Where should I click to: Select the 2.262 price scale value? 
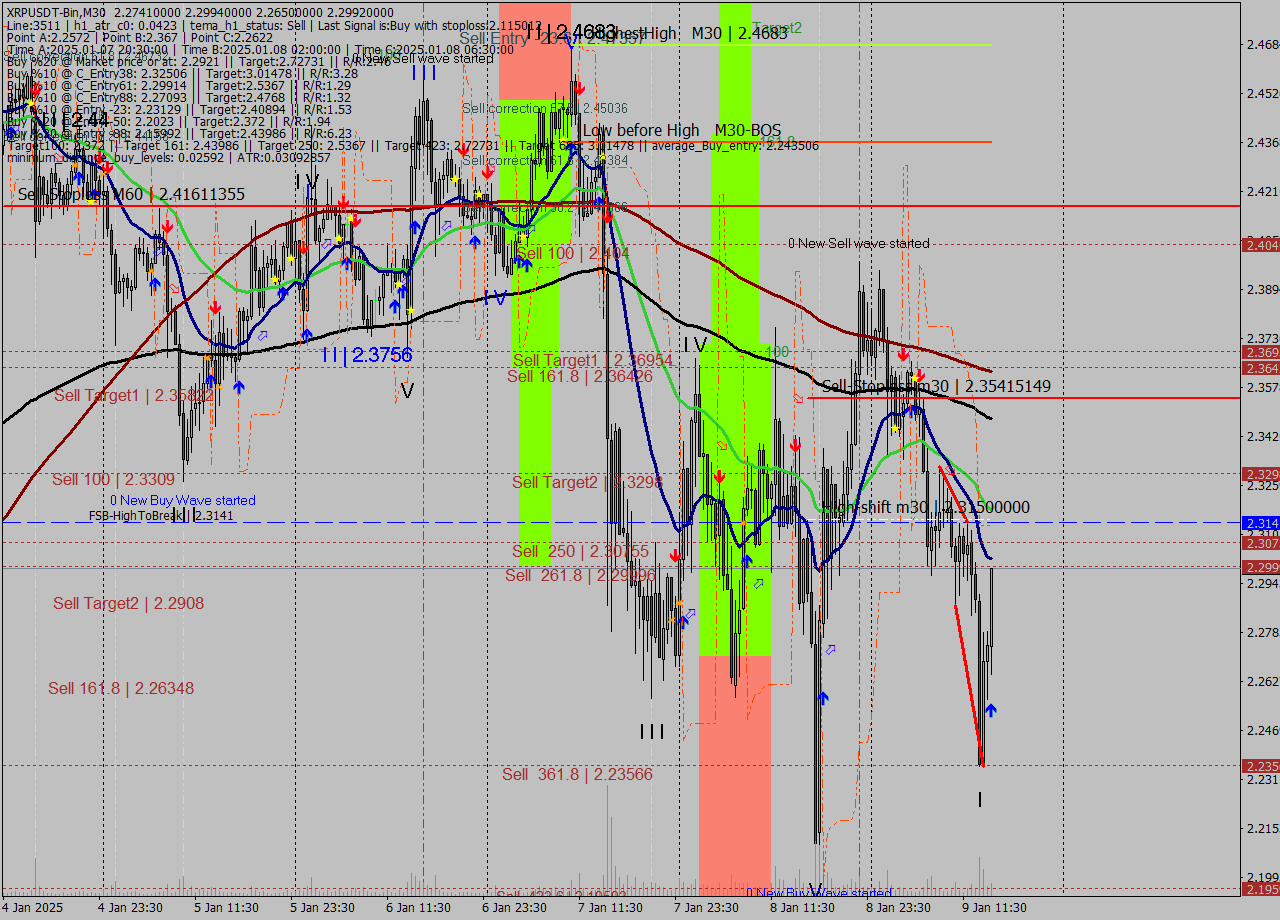[1262, 681]
